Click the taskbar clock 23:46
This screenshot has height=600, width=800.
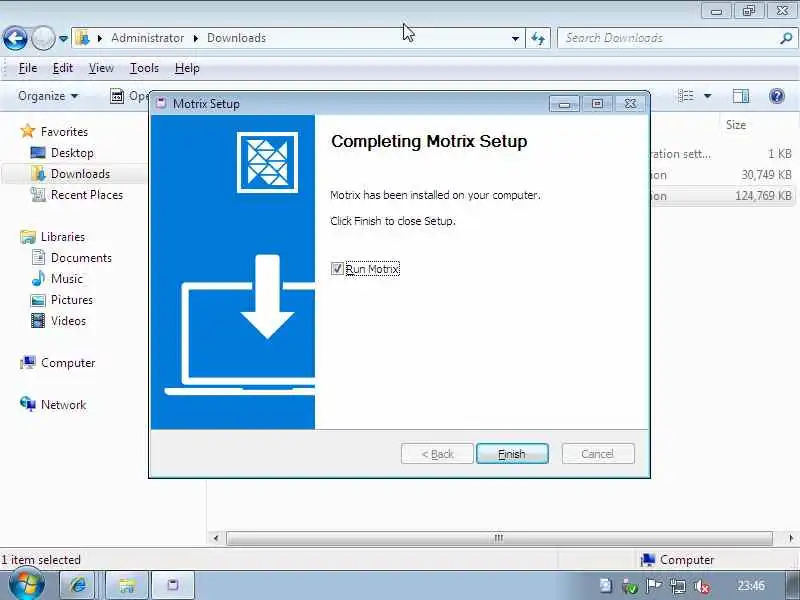coord(751,586)
